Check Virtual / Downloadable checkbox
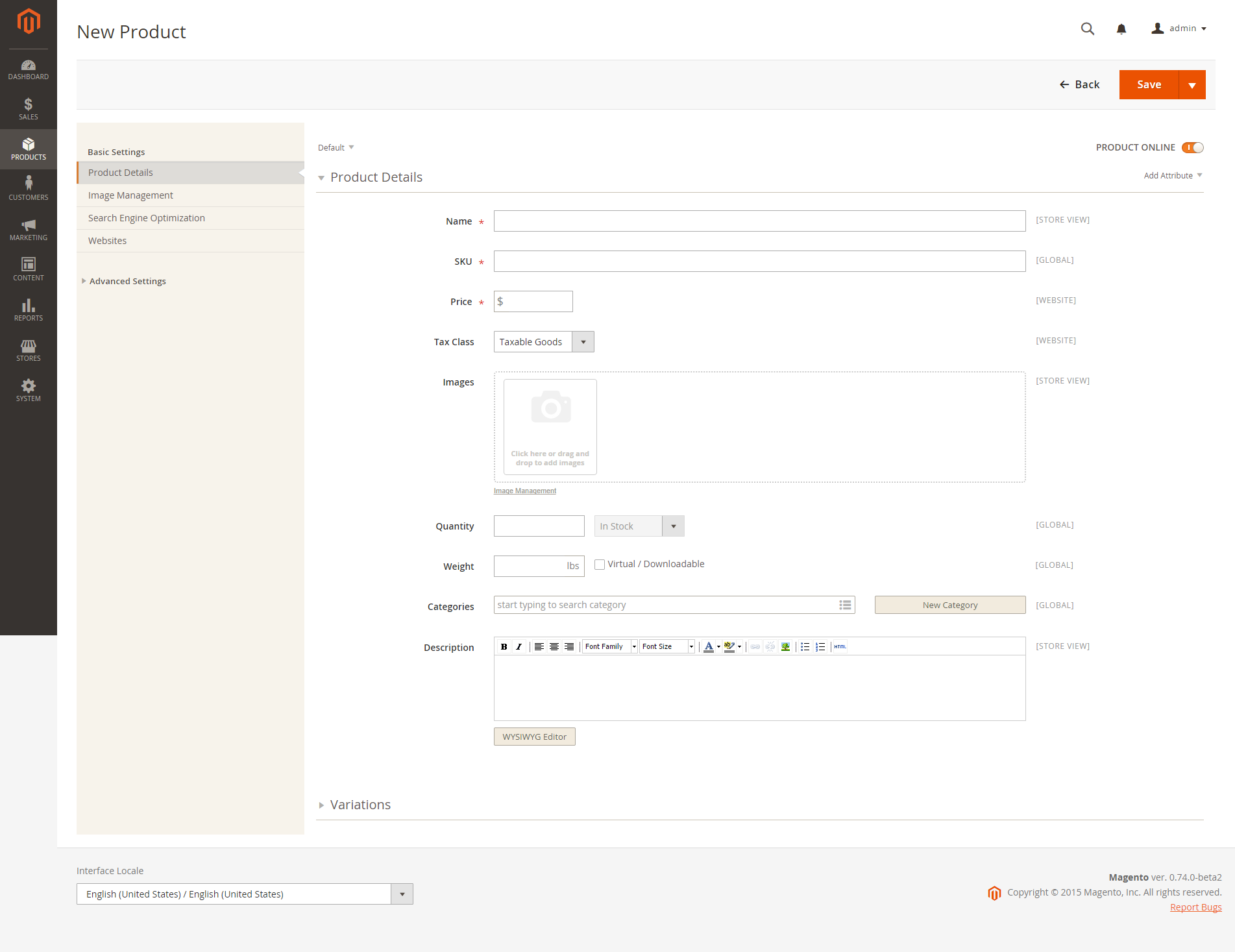The height and width of the screenshot is (952, 1235). (x=600, y=565)
